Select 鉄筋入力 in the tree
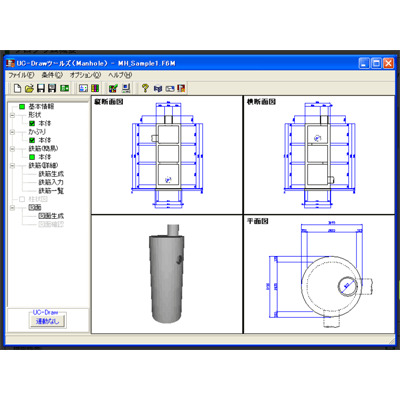400x400 pixels. pyautogui.click(x=51, y=182)
